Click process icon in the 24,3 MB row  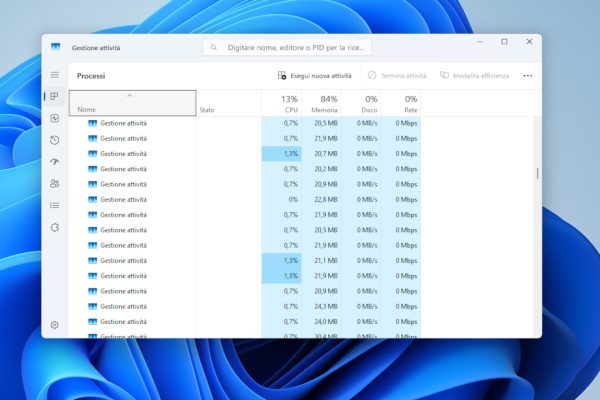(x=93, y=306)
